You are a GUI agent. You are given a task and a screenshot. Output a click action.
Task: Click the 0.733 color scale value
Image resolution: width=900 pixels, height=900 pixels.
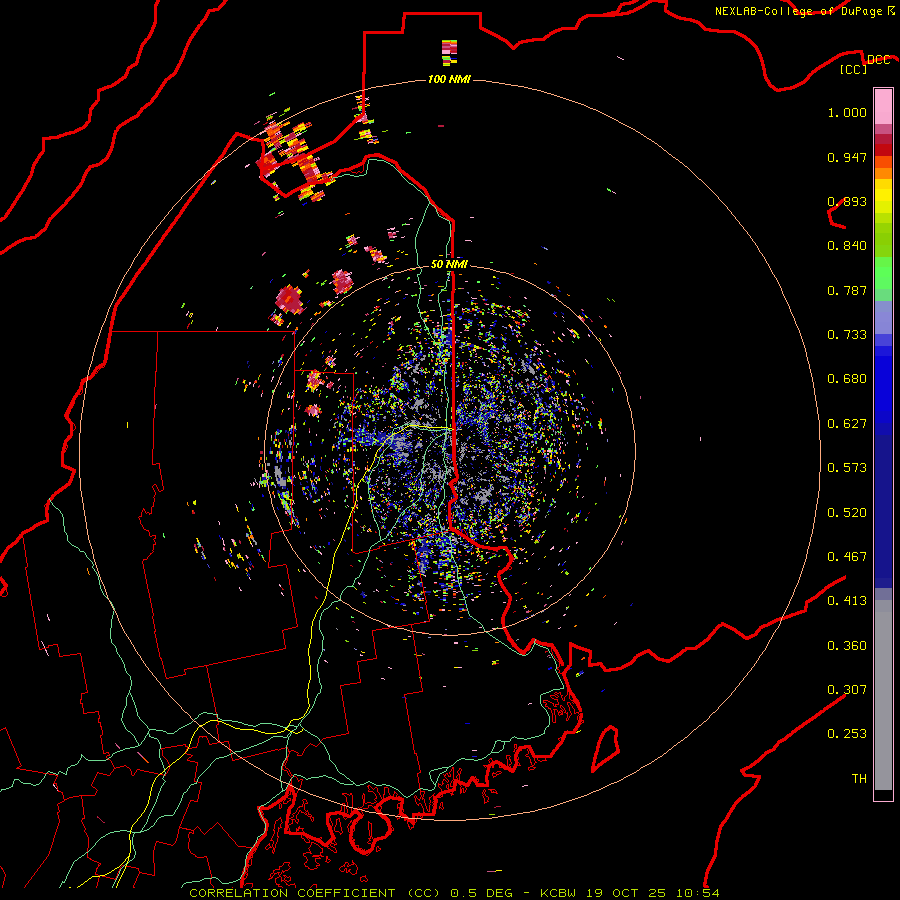847,335
